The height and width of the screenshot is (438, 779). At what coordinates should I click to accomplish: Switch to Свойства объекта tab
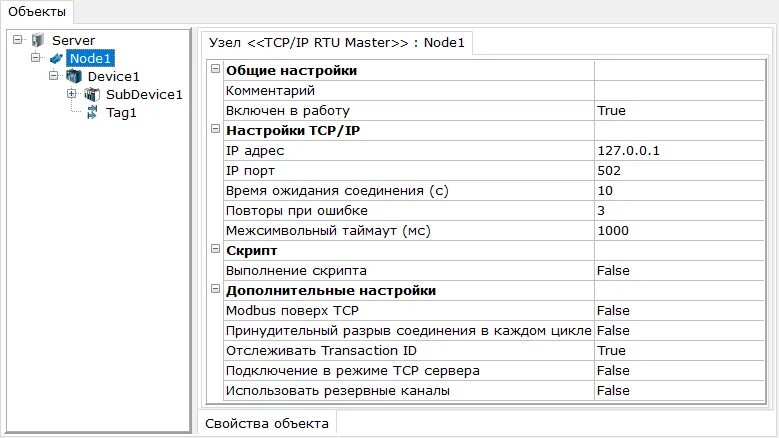[x=267, y=424]
